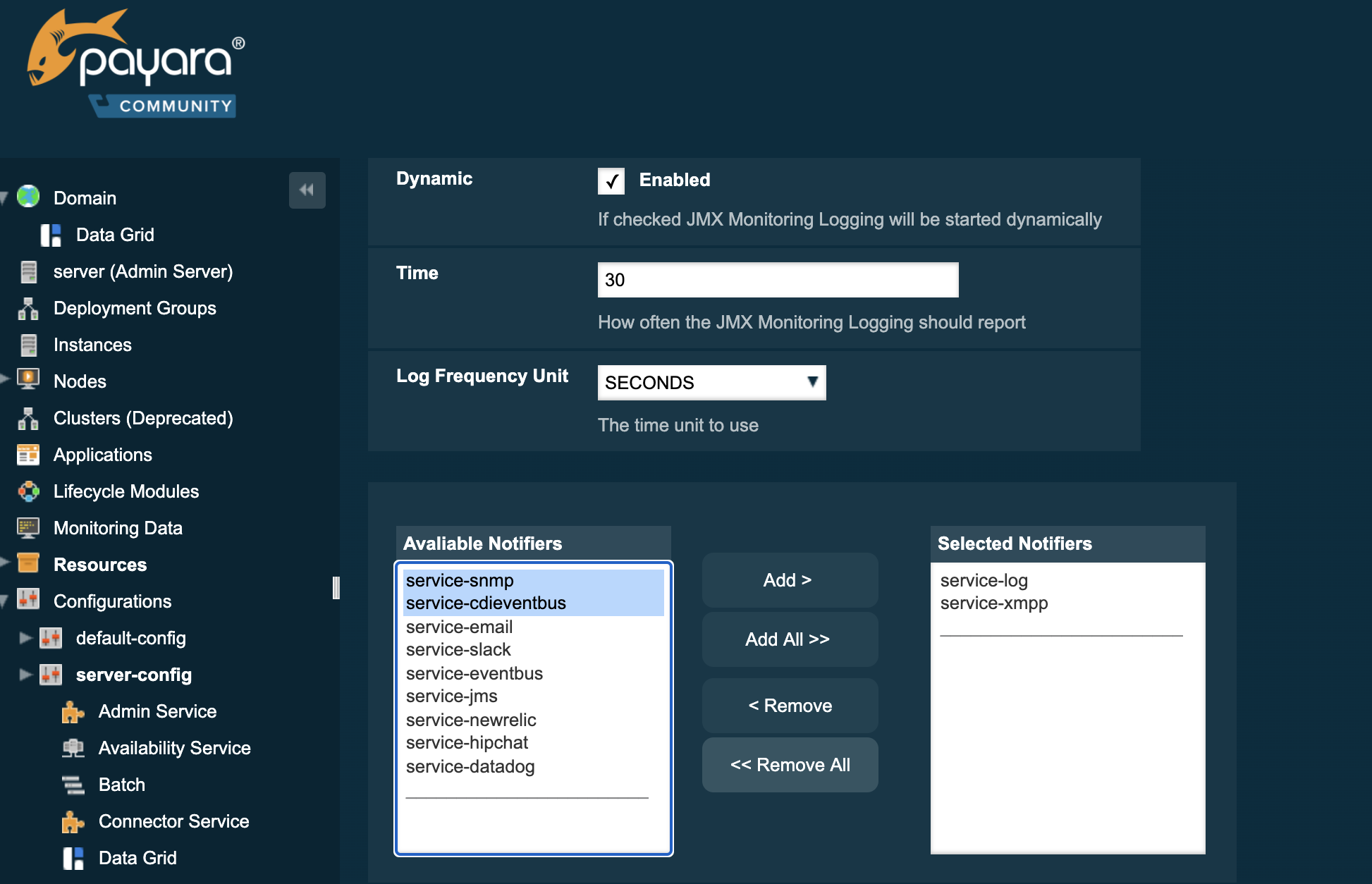The height and width of the screenshot is (884, 1372).
Task: Open Lifecycle Modules via its gear icon
Action: [x=28, y=491]
